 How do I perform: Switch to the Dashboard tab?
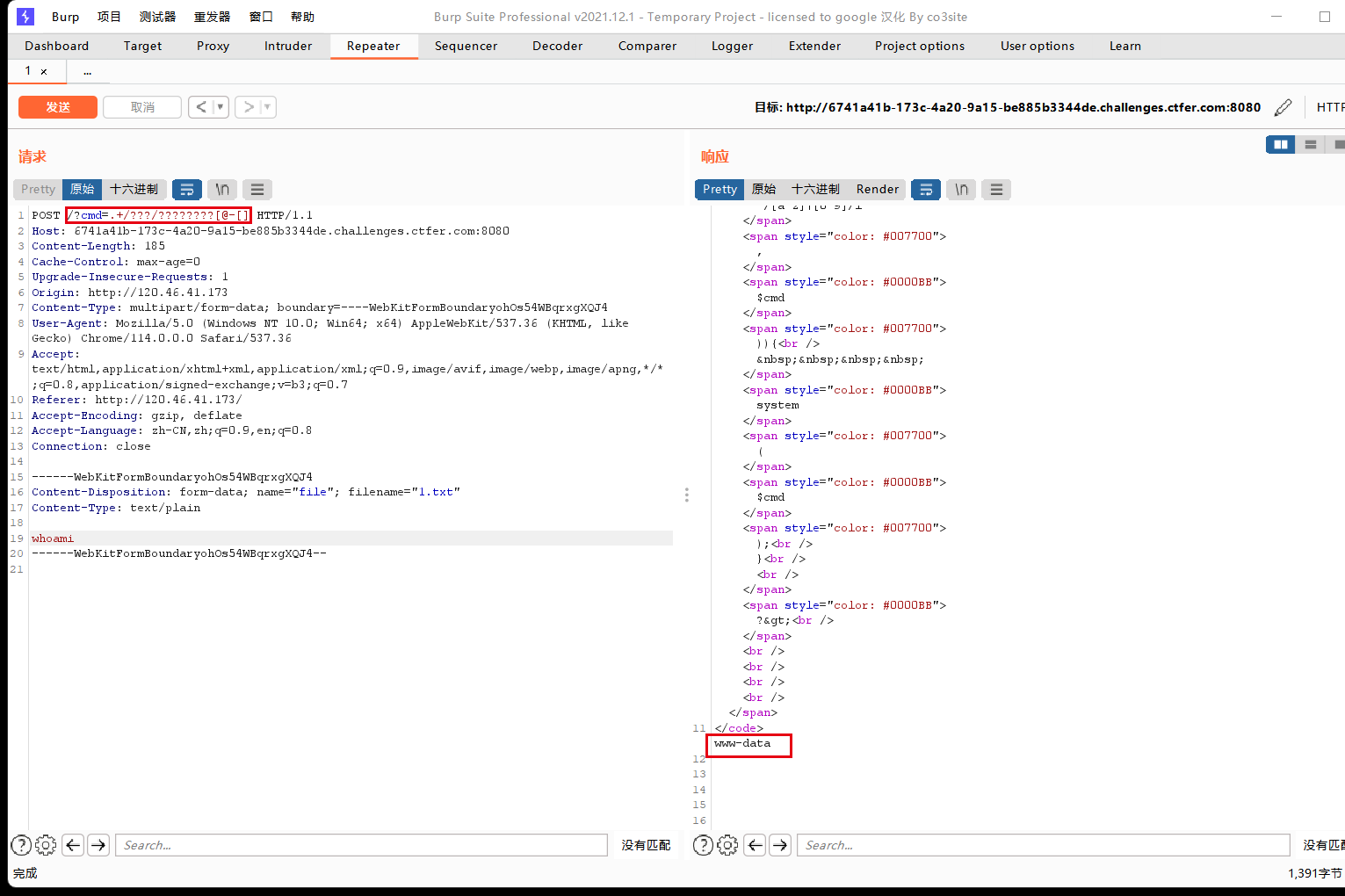pyautogui.click(x=56, y=46)
